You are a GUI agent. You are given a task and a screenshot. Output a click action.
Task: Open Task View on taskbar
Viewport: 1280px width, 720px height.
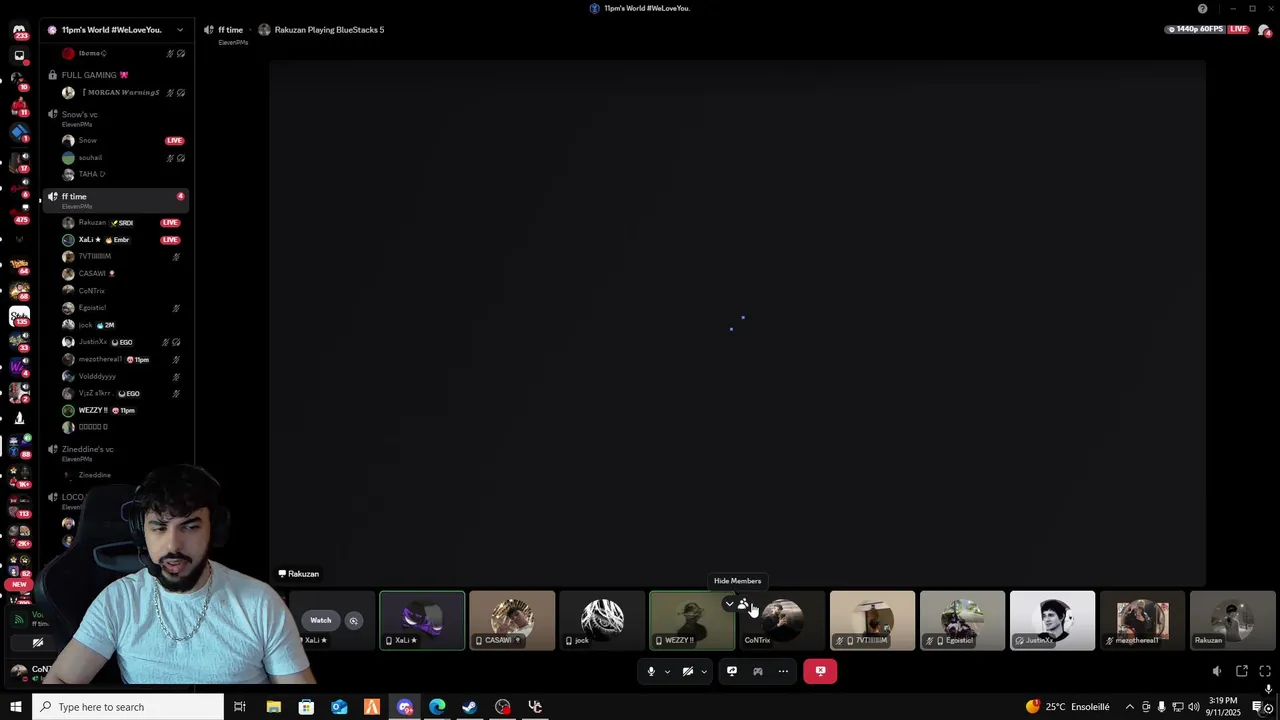click(240, 707)
